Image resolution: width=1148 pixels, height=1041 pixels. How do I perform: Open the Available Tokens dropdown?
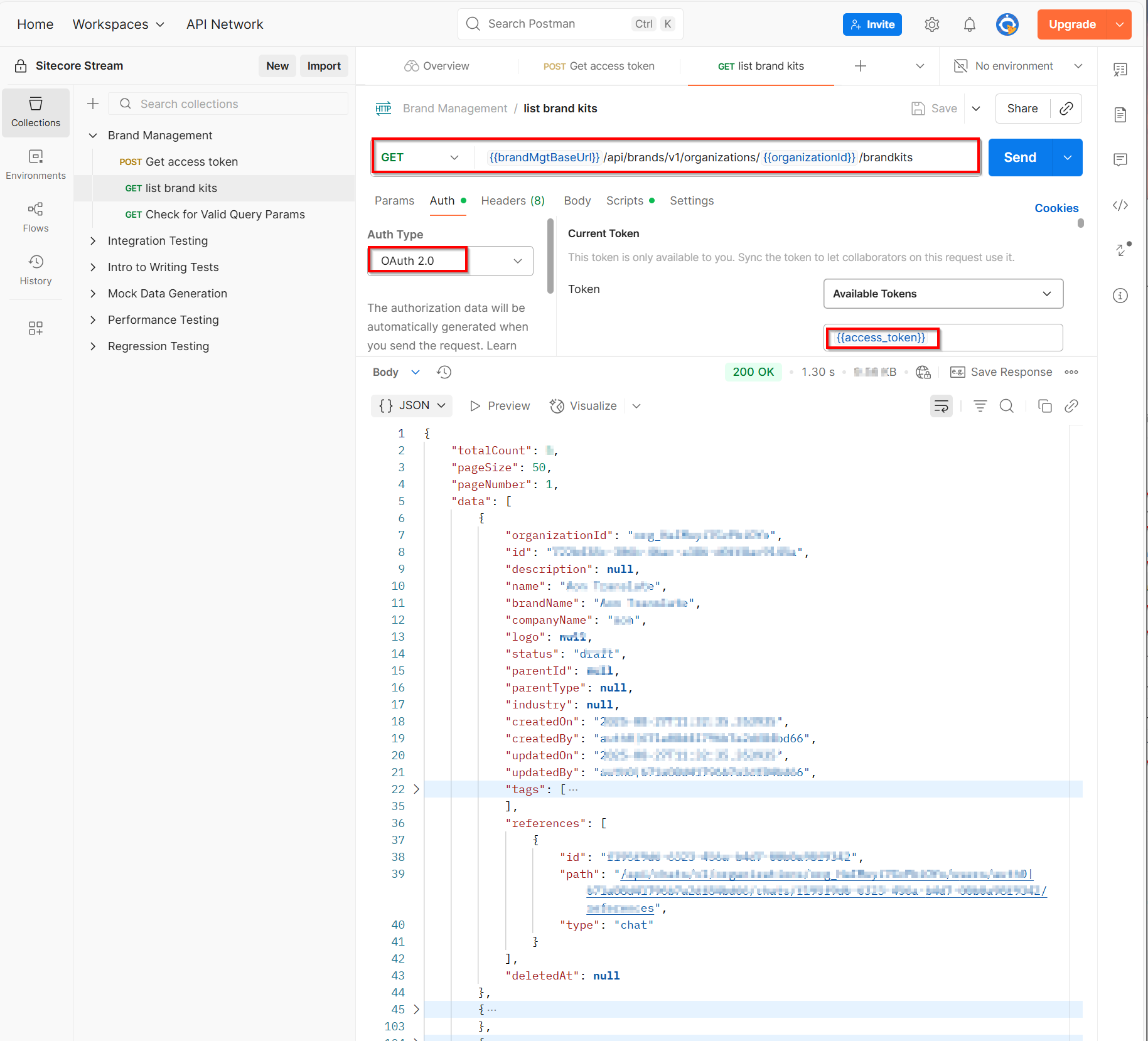tap(943, 294)
